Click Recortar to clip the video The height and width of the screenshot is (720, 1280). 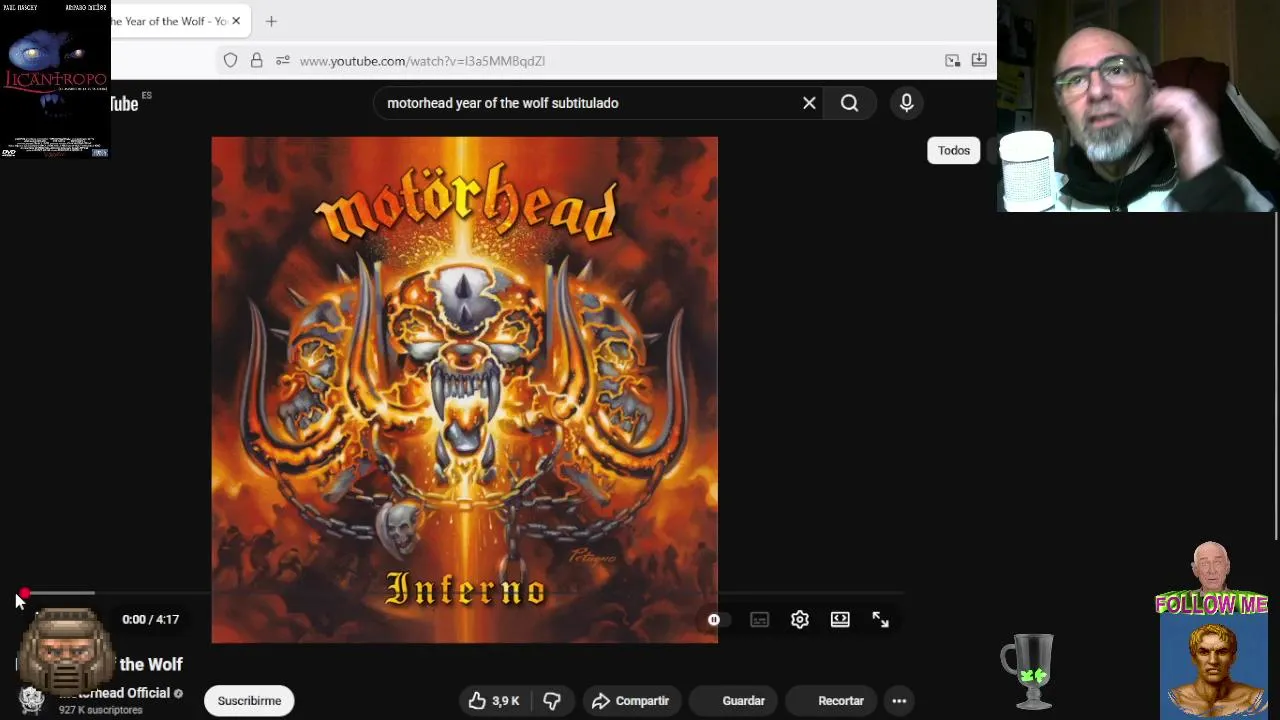tap(830, 701)
